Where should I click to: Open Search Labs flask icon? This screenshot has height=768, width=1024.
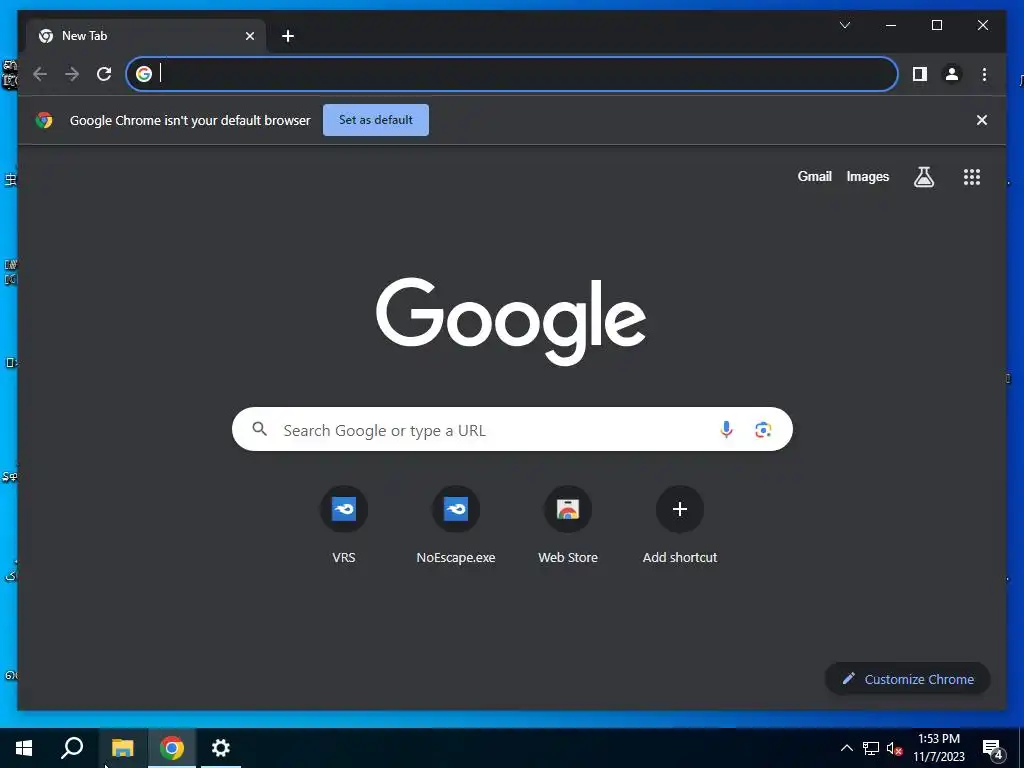point(923,176)
